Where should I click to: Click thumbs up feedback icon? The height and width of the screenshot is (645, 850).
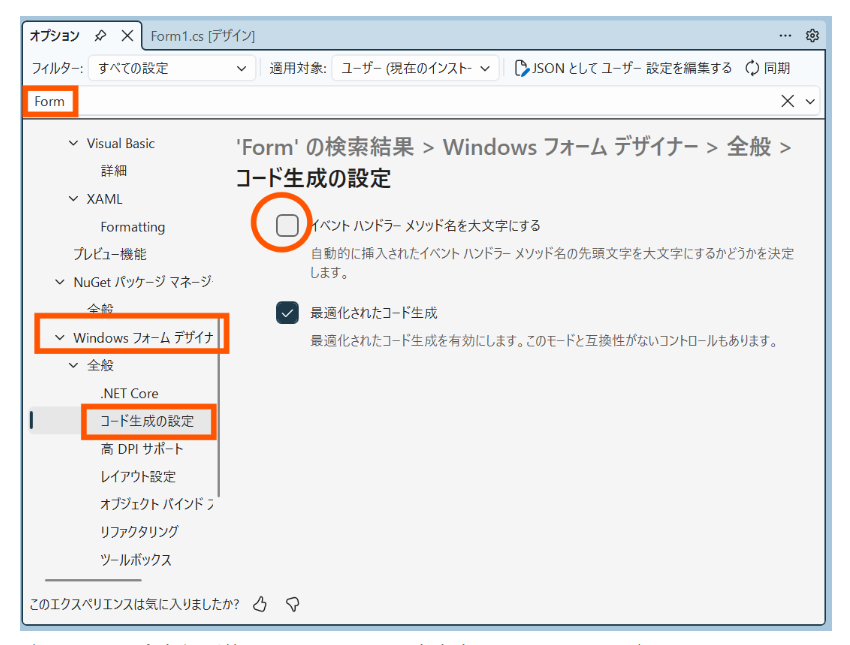[260, 604]
